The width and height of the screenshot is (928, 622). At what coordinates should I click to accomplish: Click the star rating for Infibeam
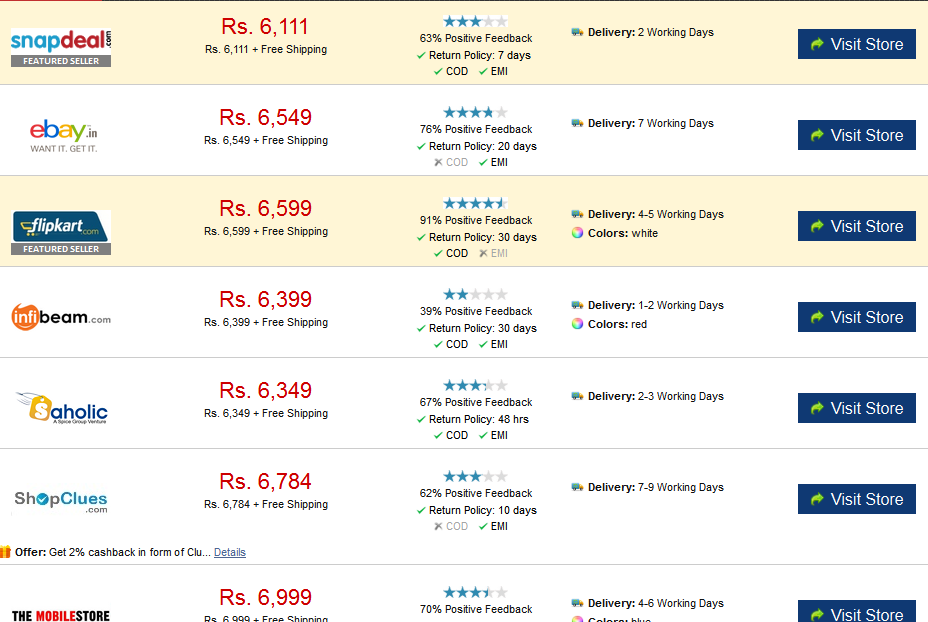[x=475, y=294]
